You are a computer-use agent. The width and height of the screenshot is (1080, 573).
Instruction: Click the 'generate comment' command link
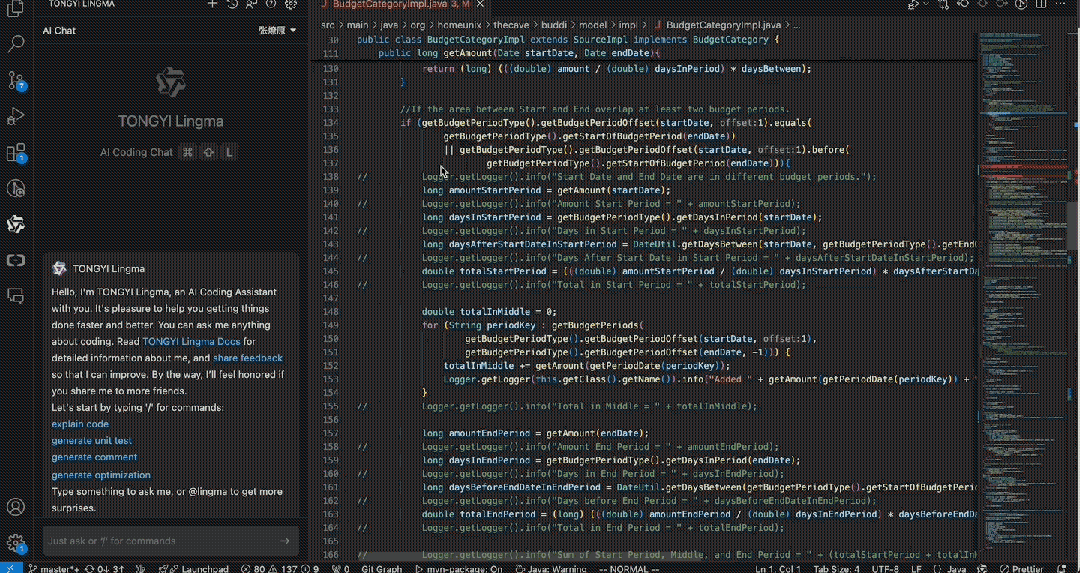[x=94, y=457]
